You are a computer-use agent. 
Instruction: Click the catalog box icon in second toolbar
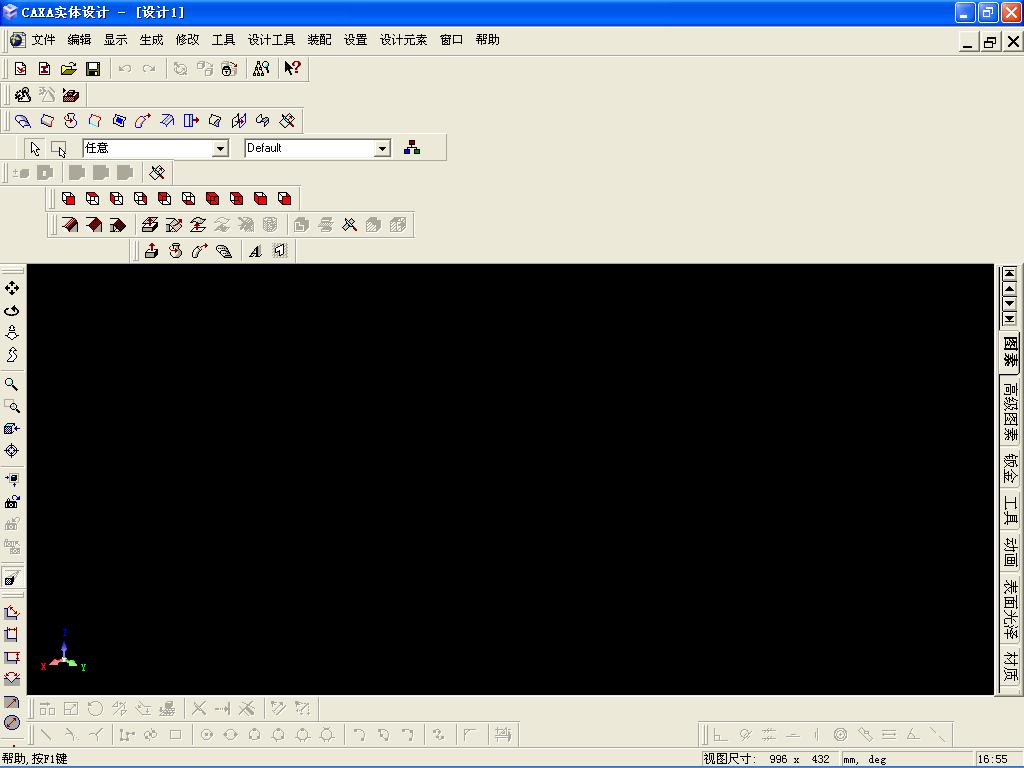coord(71,95)
